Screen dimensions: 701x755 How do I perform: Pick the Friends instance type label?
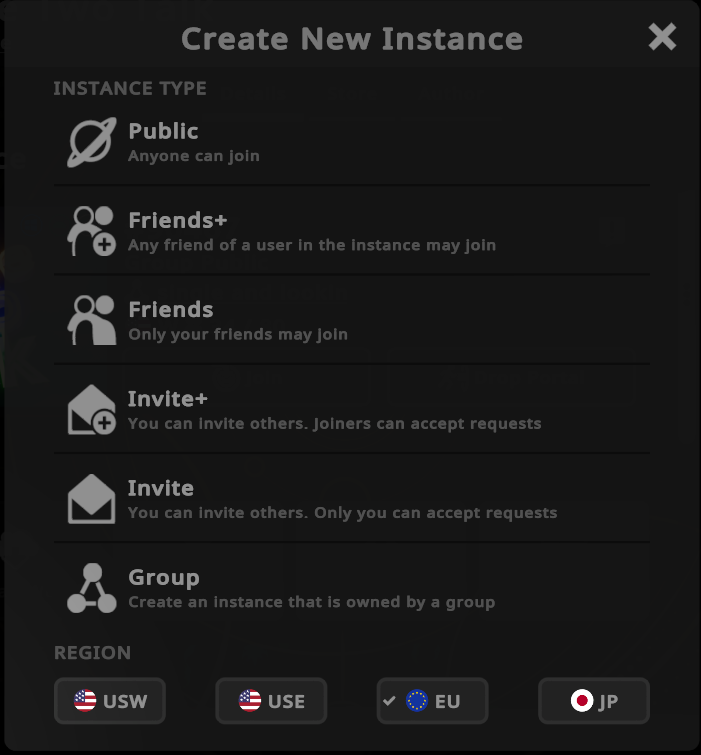[170, 309]
